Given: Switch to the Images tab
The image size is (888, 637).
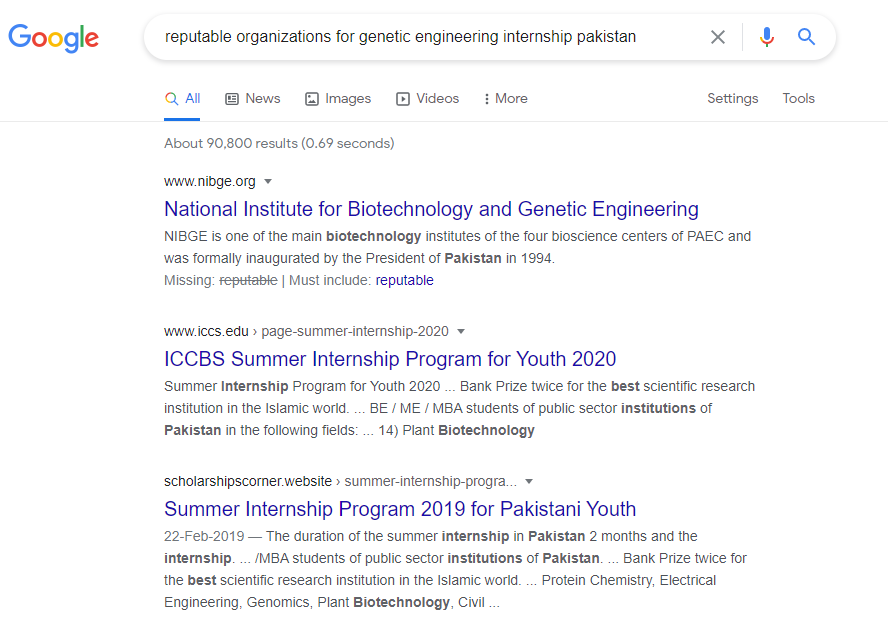Looking at the screenshot, I should pyautogui.click(x=338, y=99).
